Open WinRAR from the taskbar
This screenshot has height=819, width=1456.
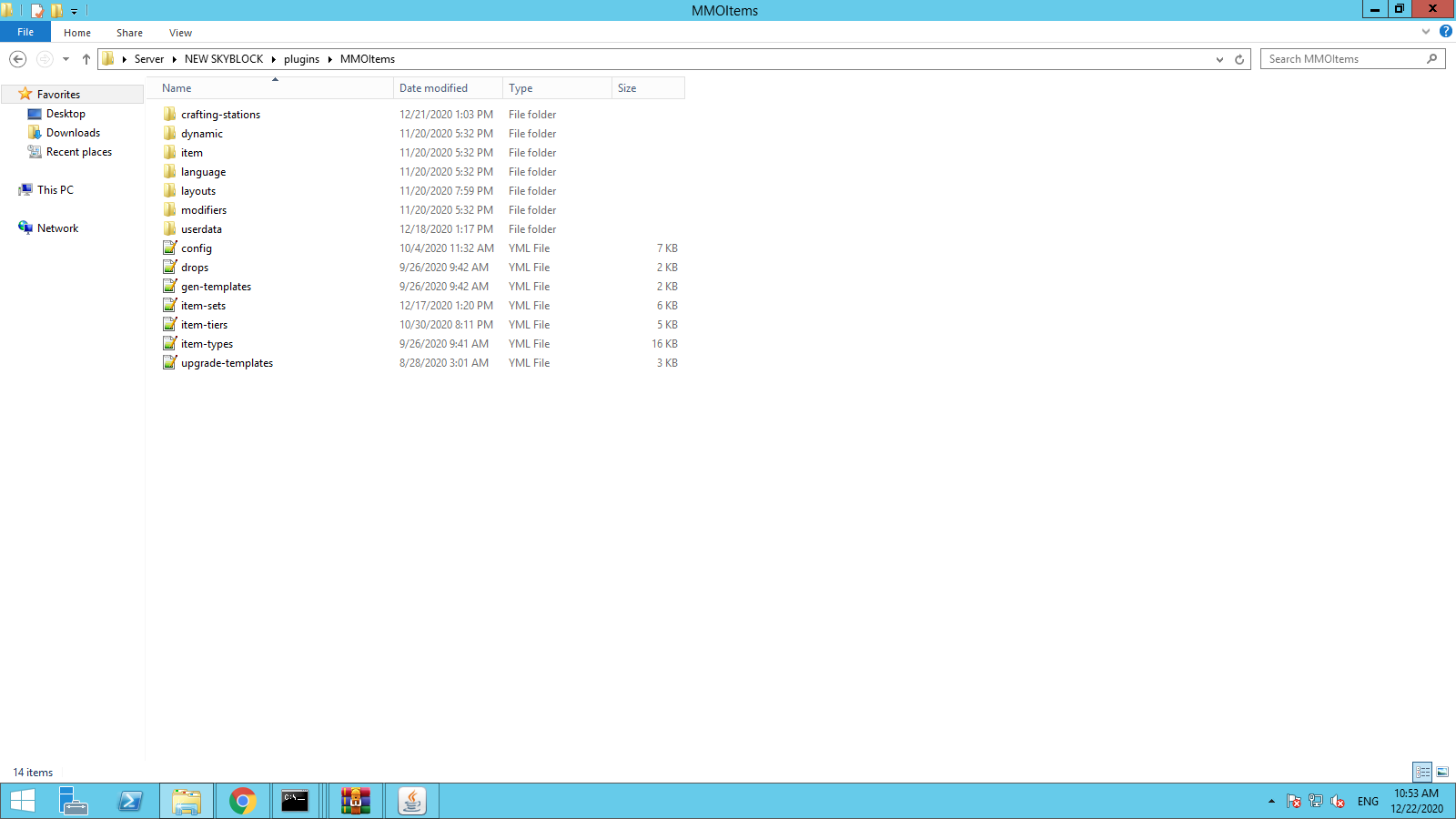click(356, 801)
